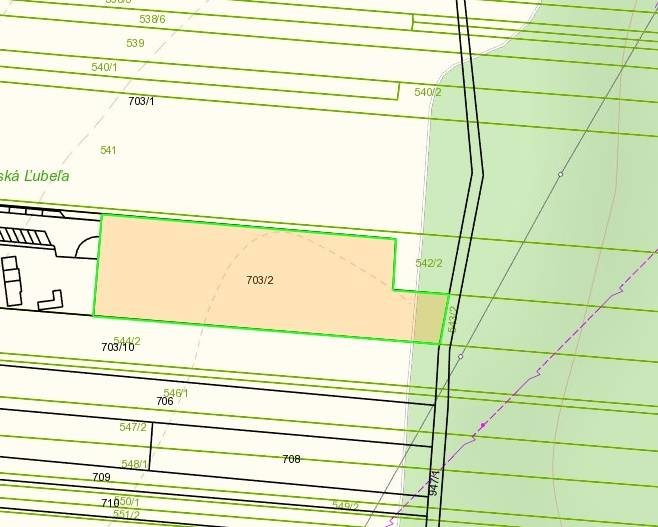Click parcel number 706

click(x=165, y=401)
